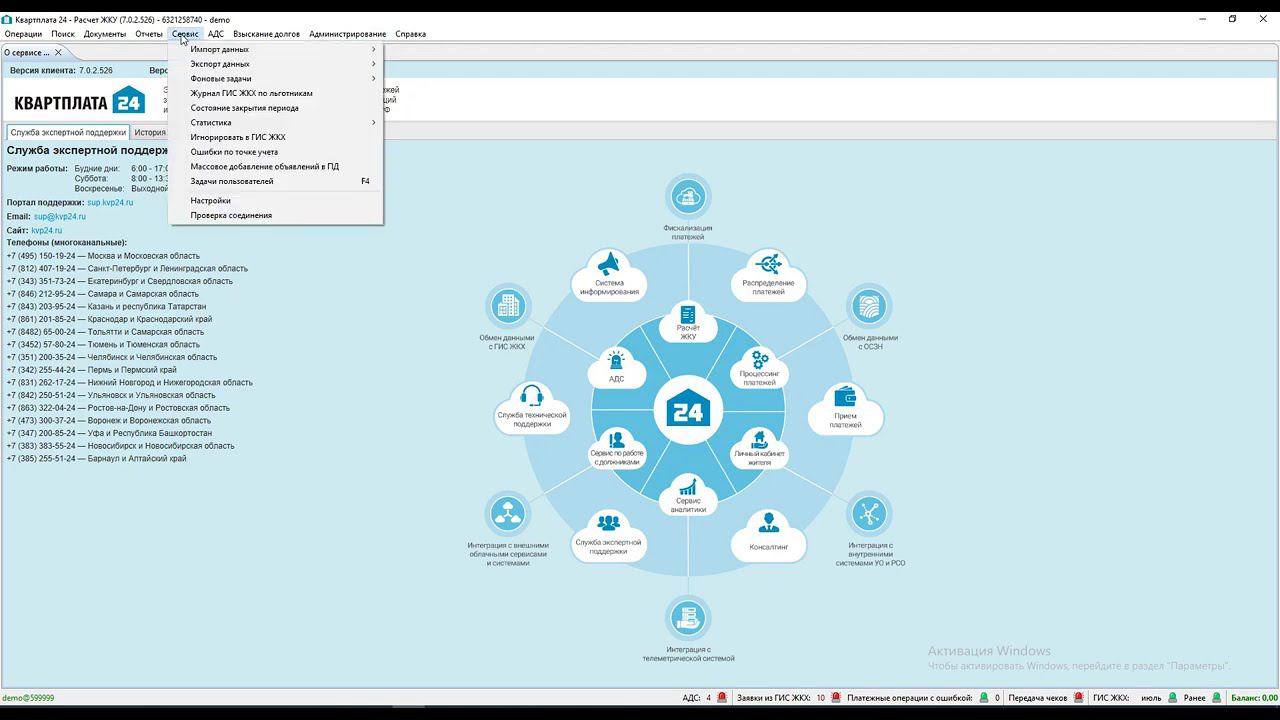The height and width of the screenshot is (720, 1280).
Task: Click the Обмен данными с ГИС ЖКХ icon
Action: click(x=507, y=306)
